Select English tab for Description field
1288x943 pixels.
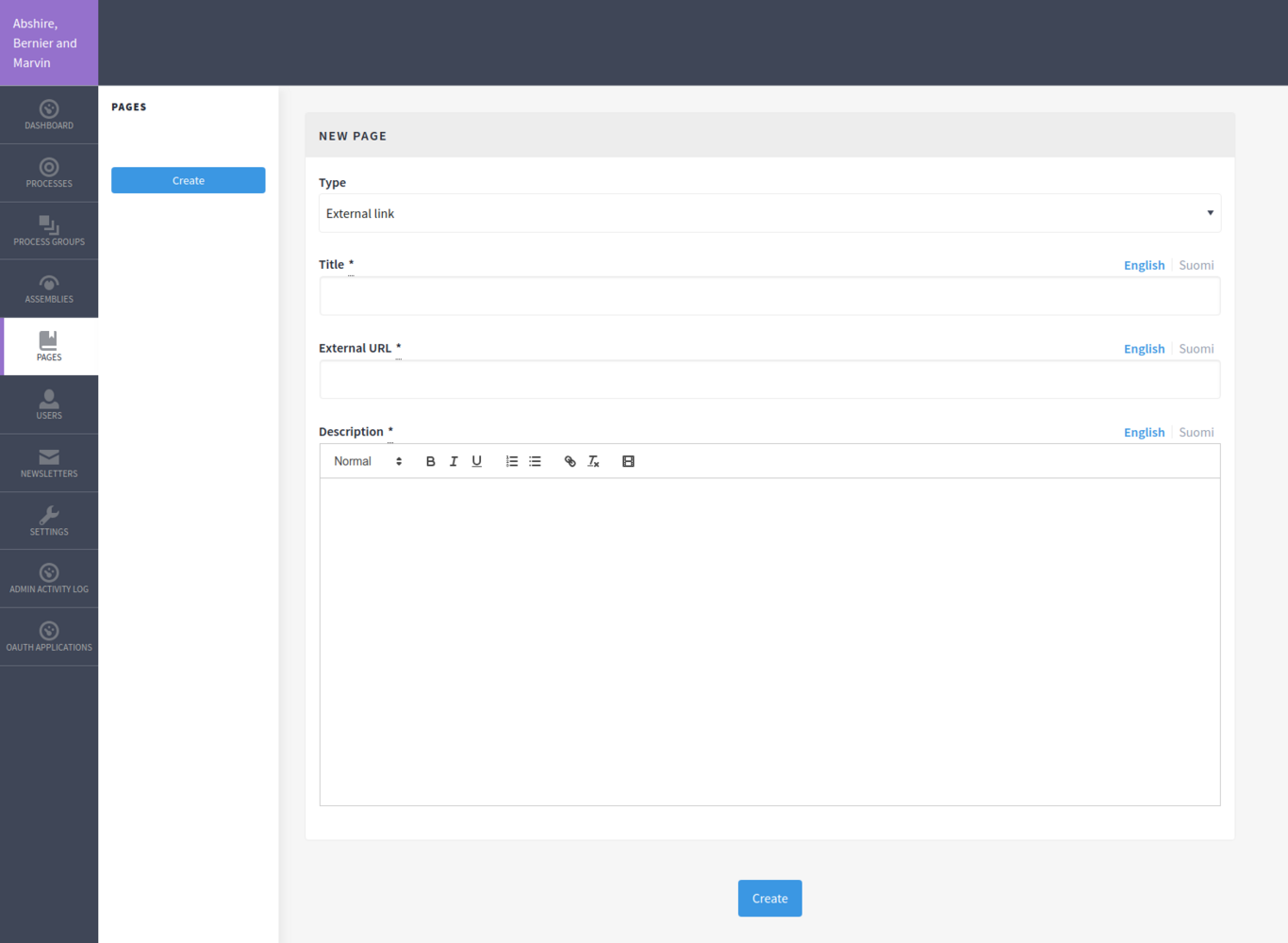point(1144,432)
